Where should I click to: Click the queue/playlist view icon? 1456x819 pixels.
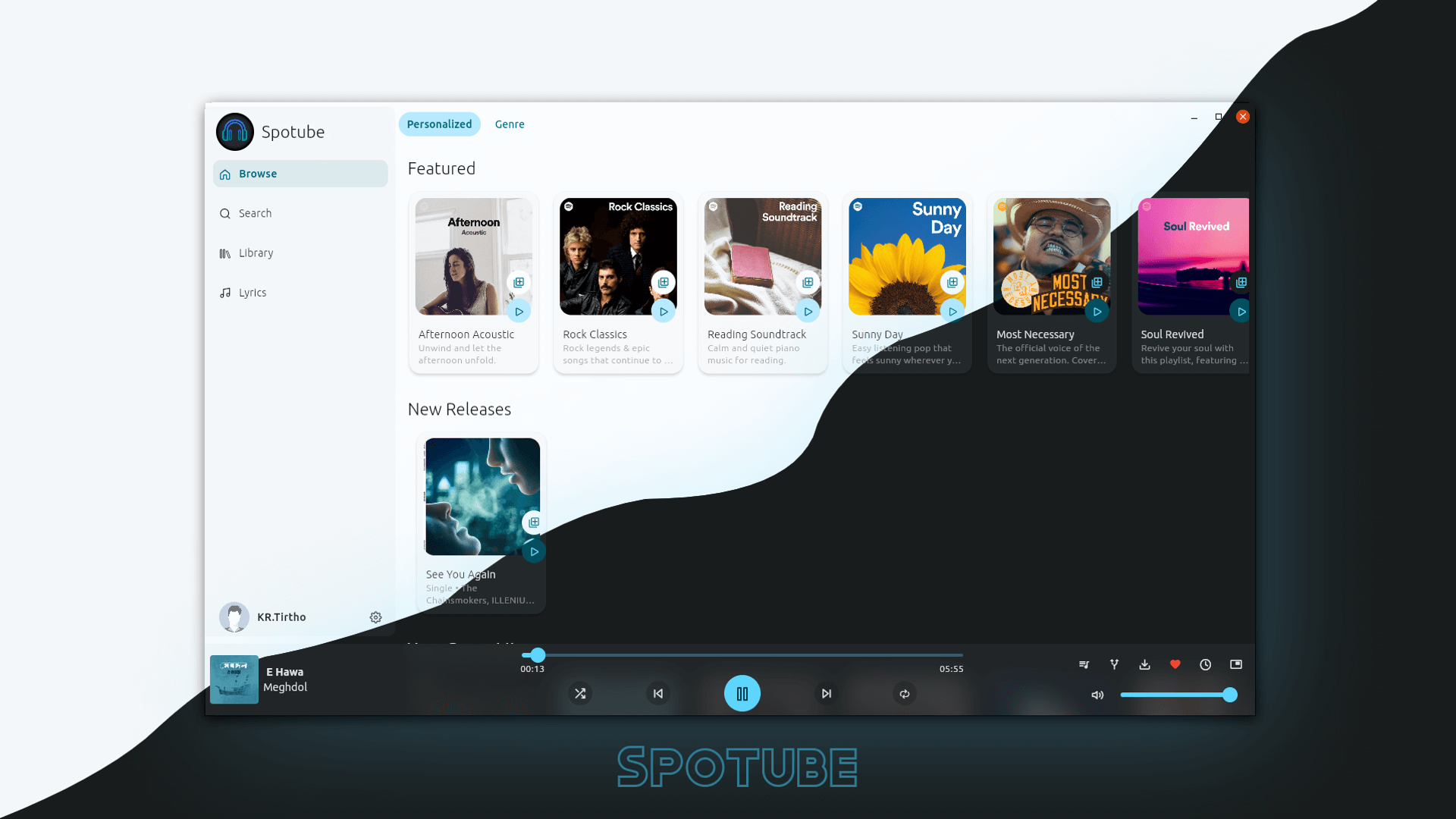tap(1083, 664)
